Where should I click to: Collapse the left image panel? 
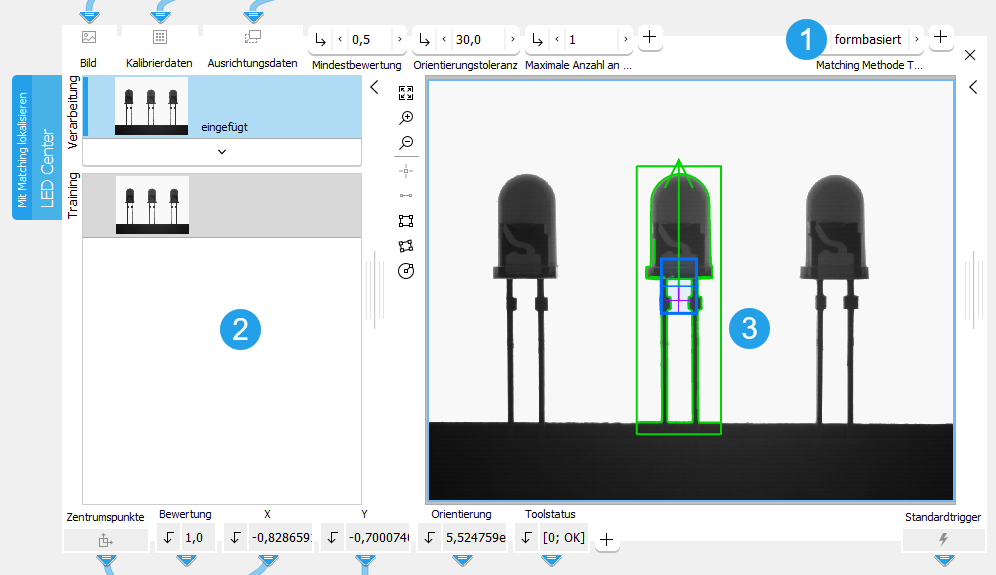tap(374, 87)
